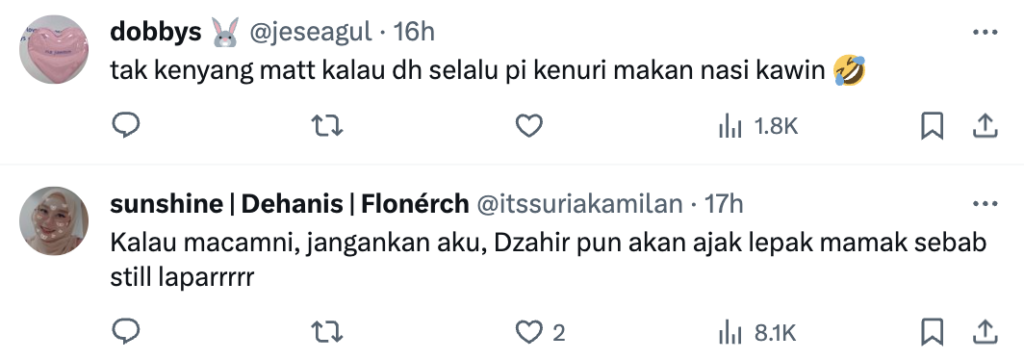Open the 16h timestamp link
The image size is (1024, 360).
tap(414, 32)
